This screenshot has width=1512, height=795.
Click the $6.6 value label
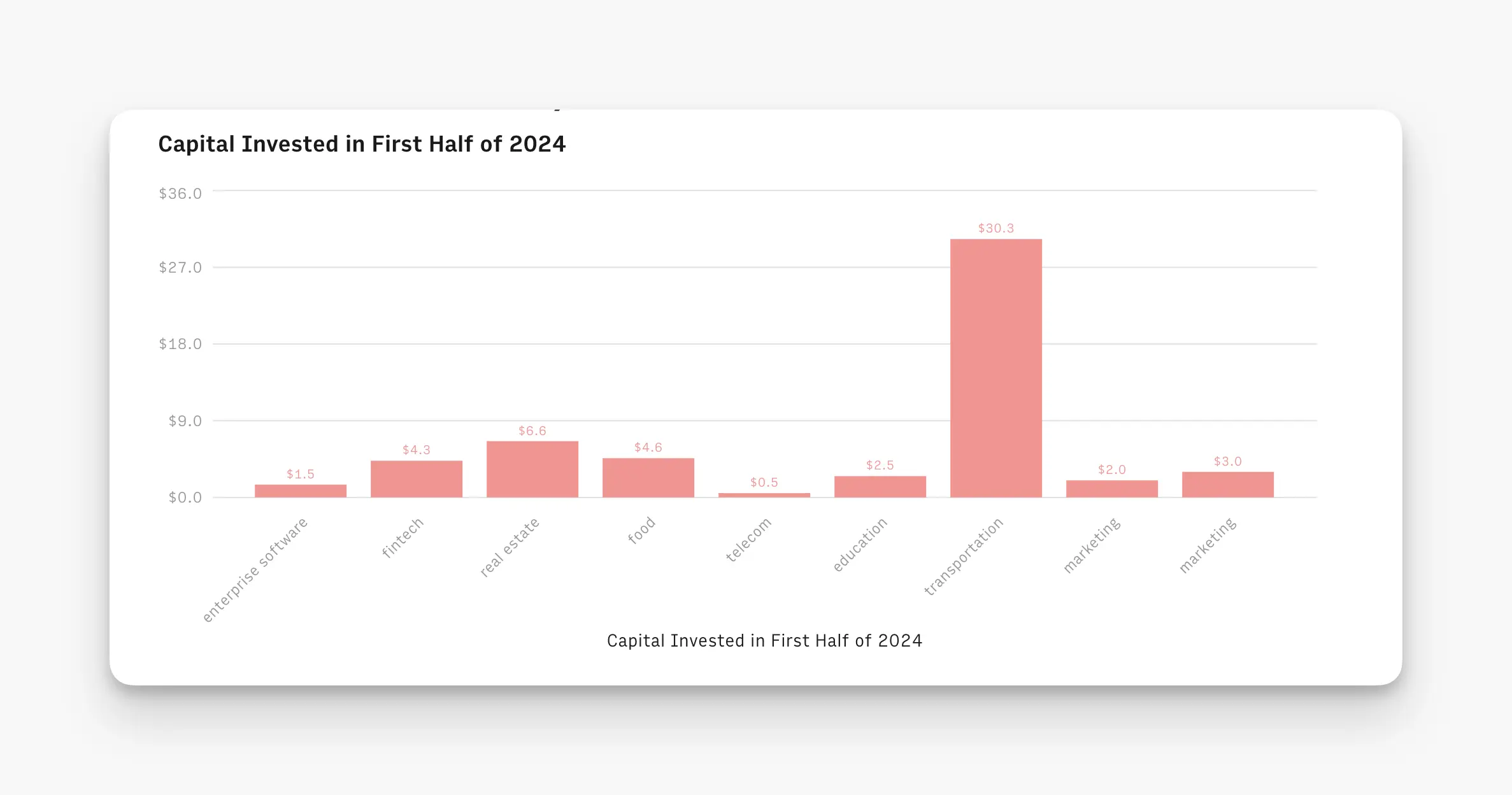point(532,431)
